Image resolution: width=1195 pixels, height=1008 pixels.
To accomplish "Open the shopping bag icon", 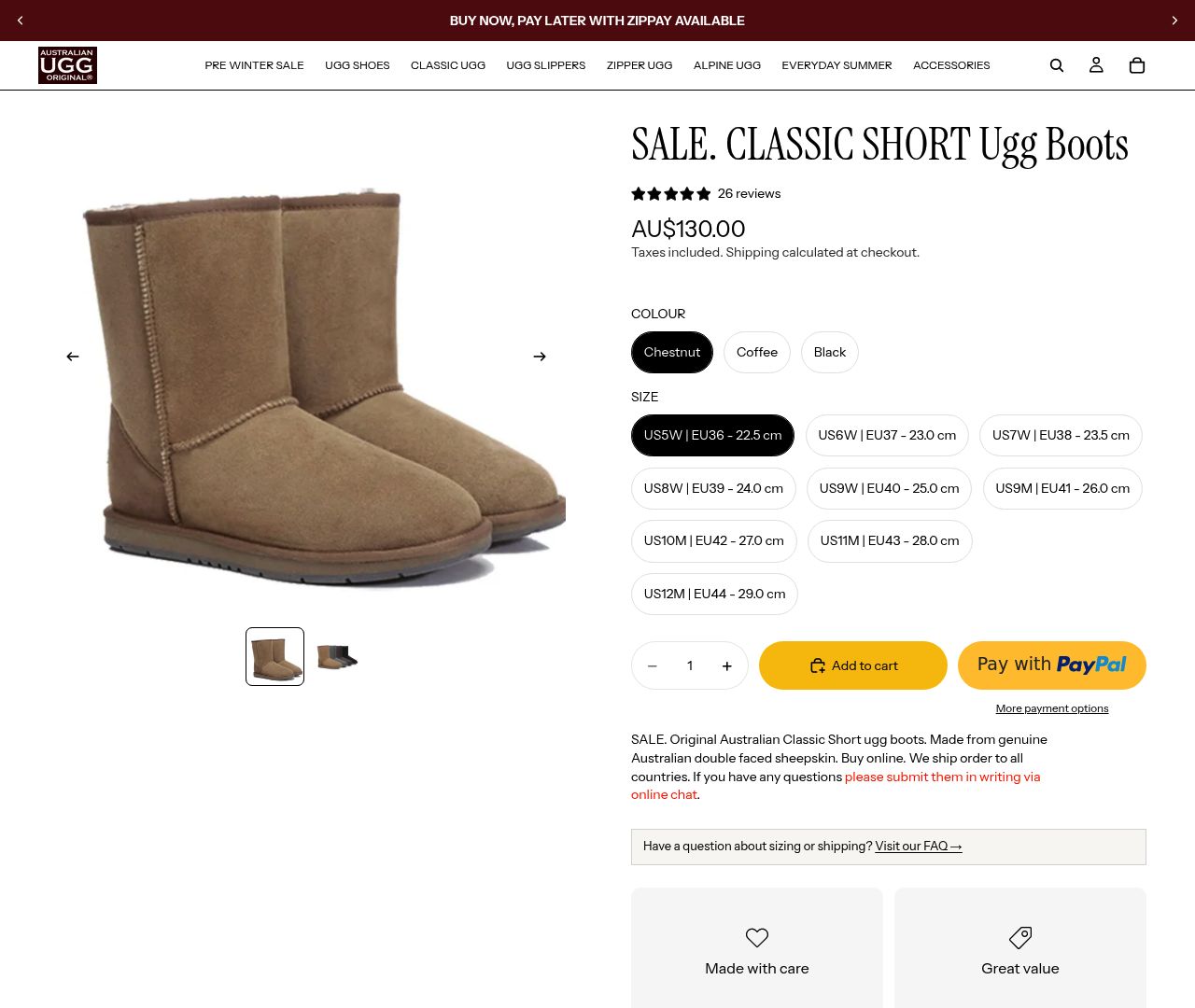I will click(x=1137, y=65).
